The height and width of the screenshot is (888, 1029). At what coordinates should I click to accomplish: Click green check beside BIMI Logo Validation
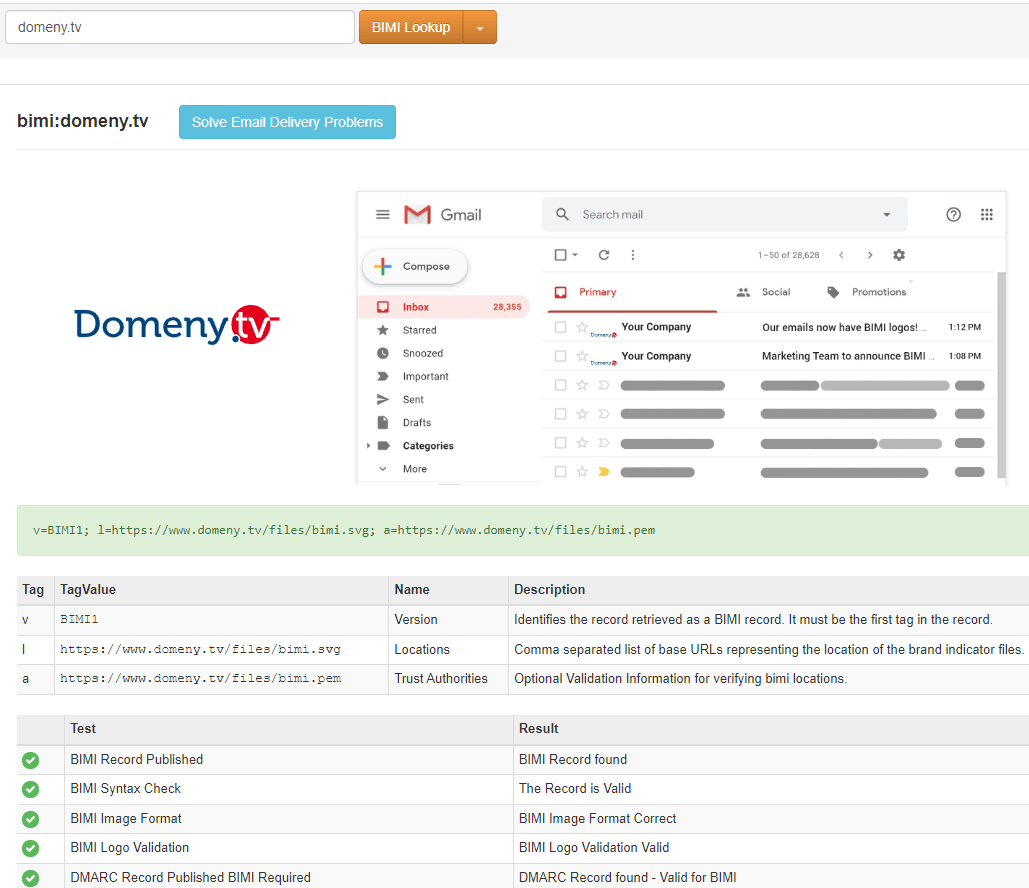tap(30, 848)
